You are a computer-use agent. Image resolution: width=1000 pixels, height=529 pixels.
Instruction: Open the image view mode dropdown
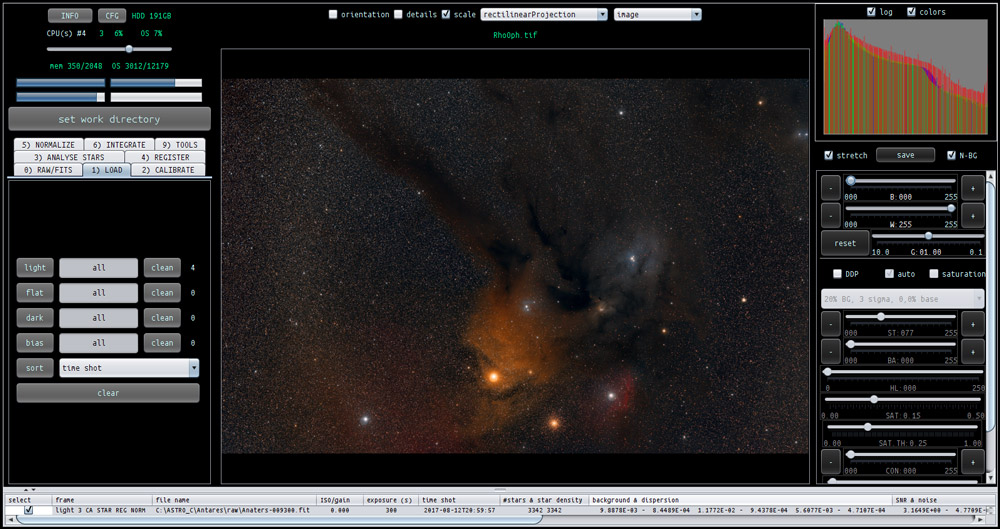658,14
